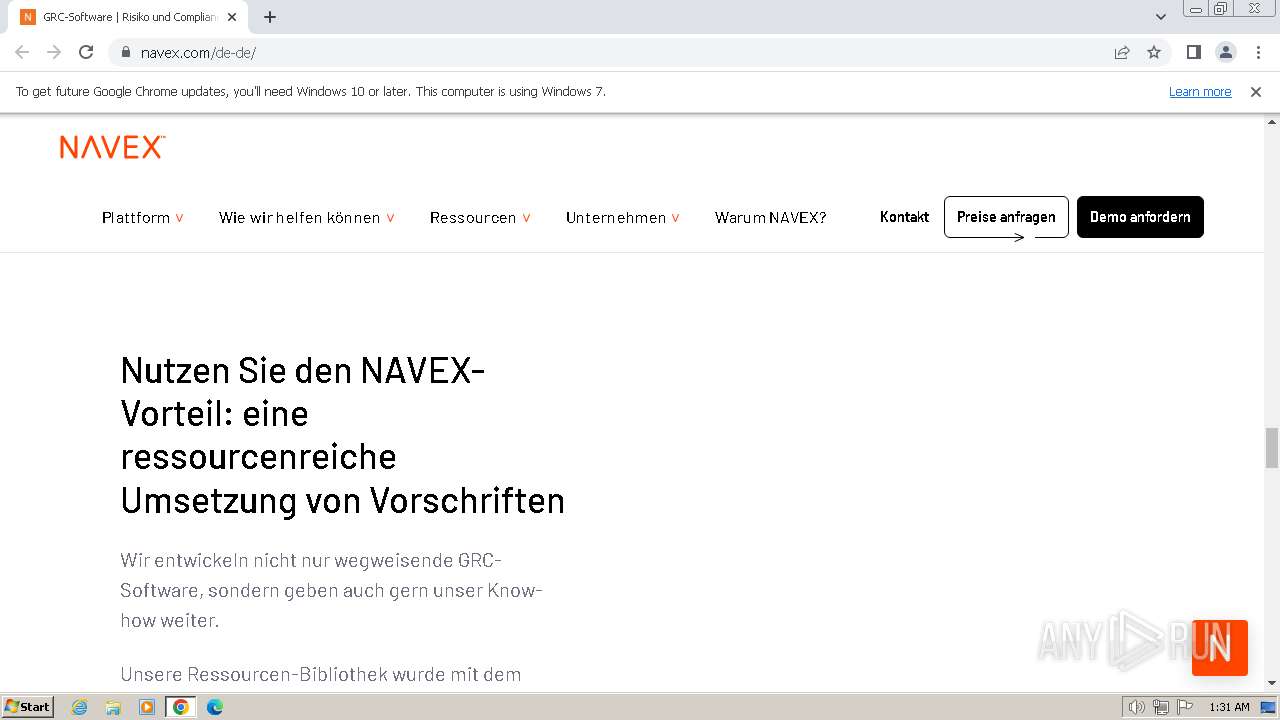1280x720 pixels.
Task: Close the GRC-Software tab
Action: pos(232,17)
